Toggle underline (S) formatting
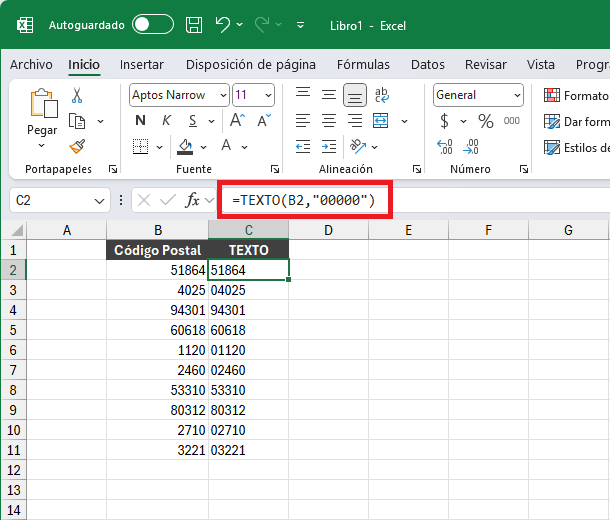Image resolution: width=610 pixels, height=520 pixels. (x=193, y=121)
